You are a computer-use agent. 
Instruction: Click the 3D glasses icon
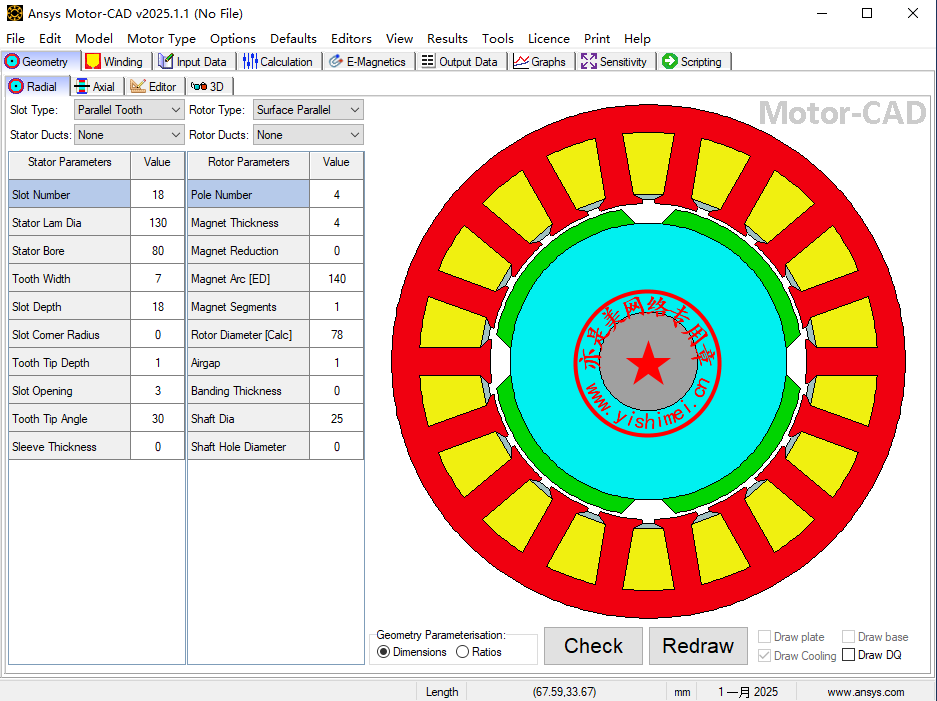pos(198,87)
